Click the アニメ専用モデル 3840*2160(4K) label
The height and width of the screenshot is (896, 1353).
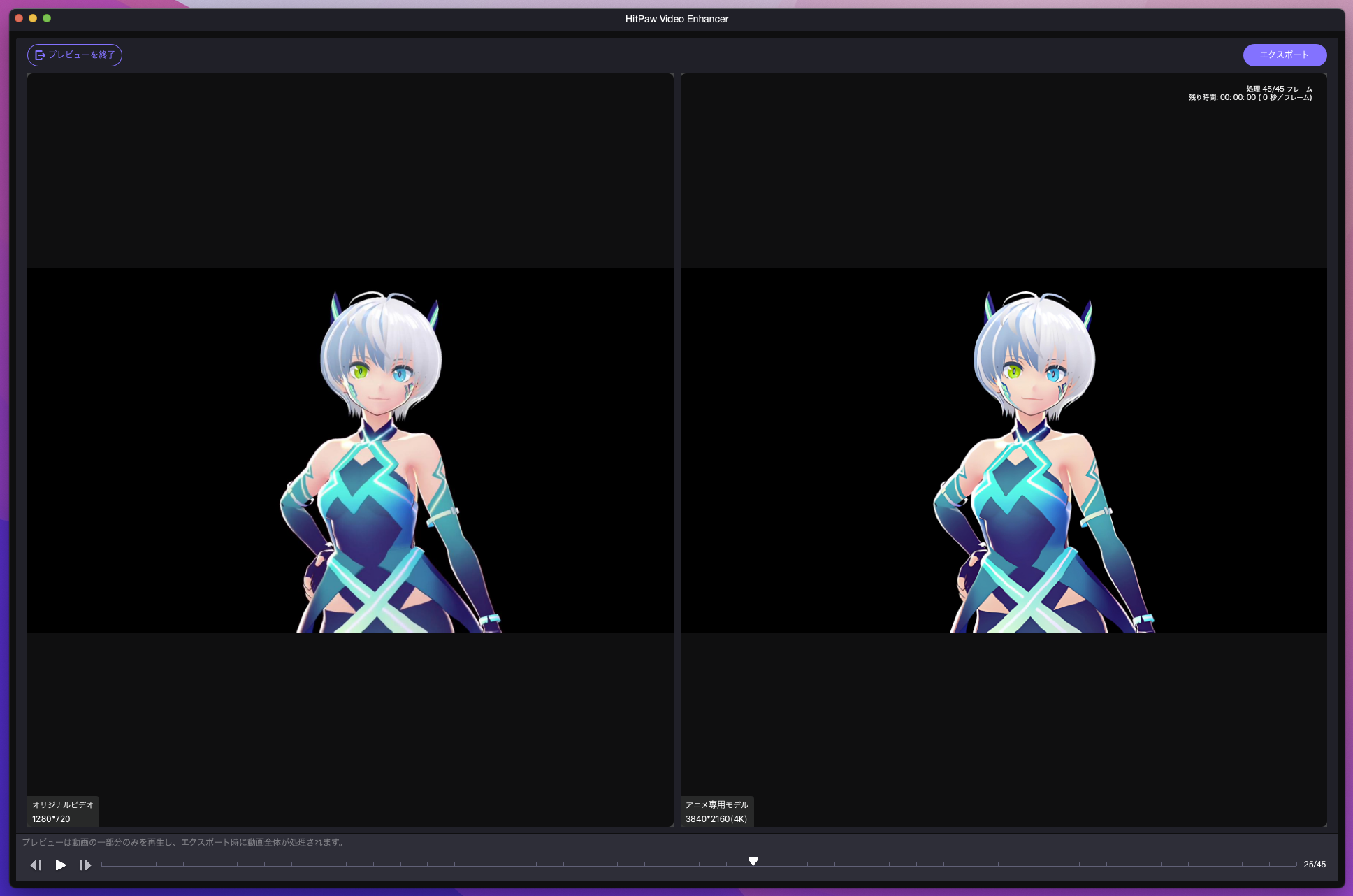[x=717, y=811]
